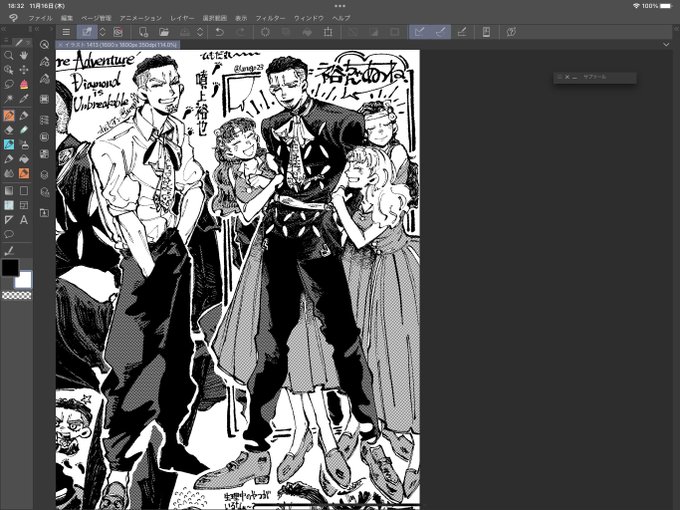The width and height of the screenshot is (680, 510).
Task: Undo the last action
Action: (220, 32)
